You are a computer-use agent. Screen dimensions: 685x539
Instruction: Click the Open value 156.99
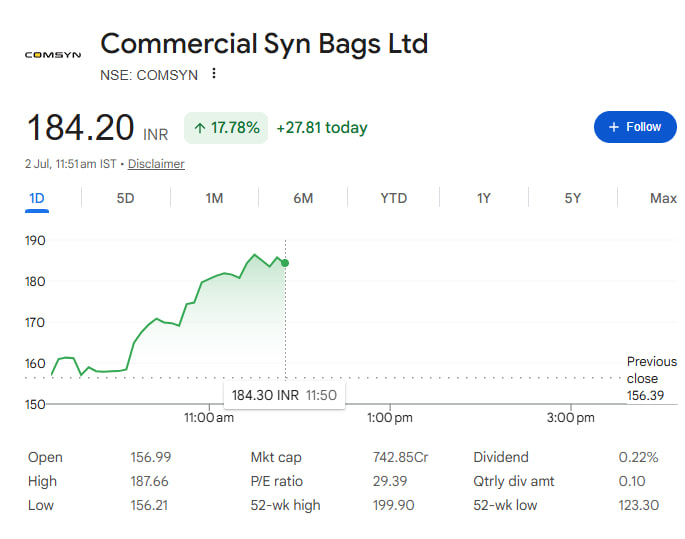coord(151,457)
